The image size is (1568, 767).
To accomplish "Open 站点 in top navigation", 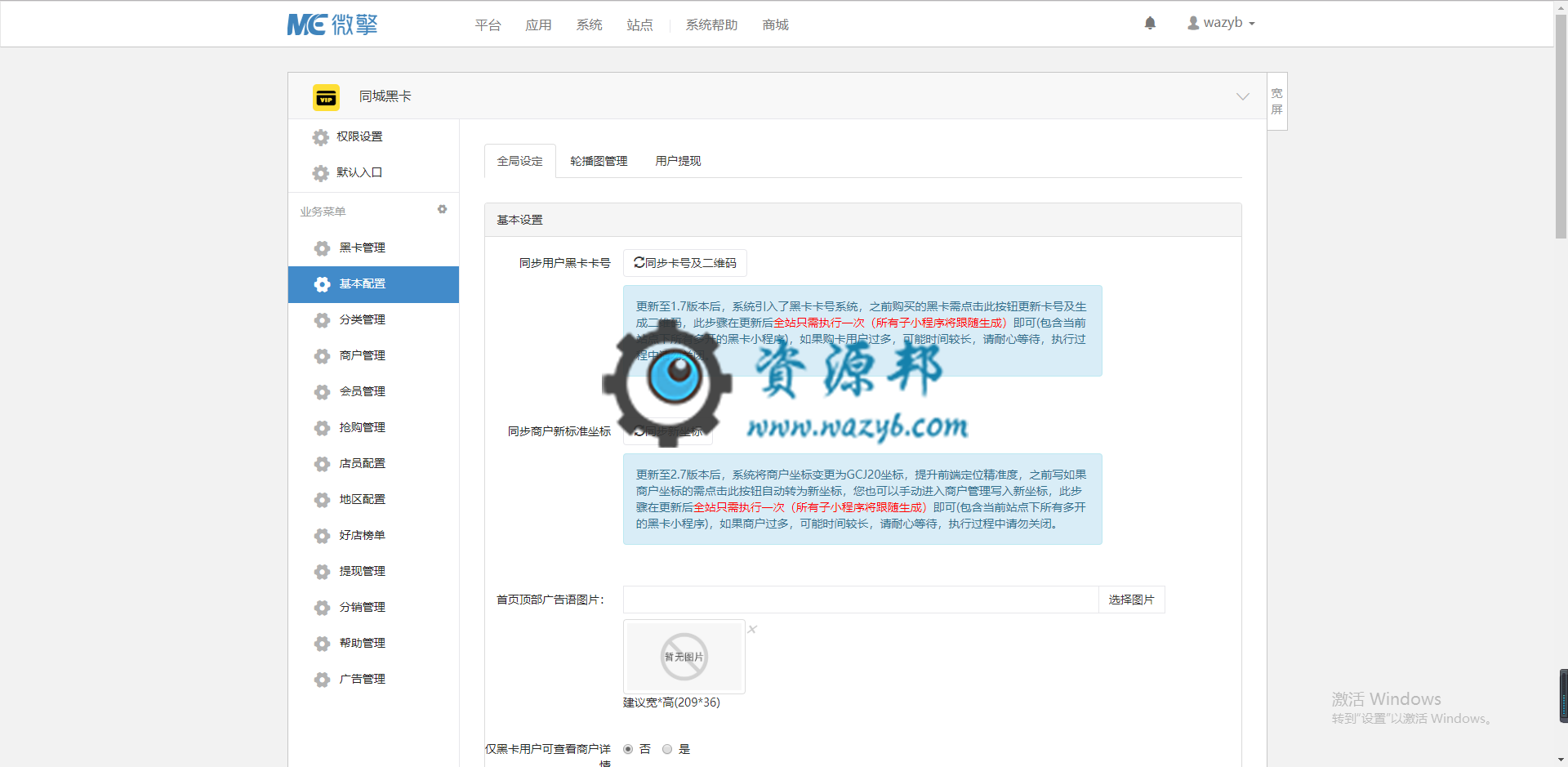I will (x=639, y=25).
